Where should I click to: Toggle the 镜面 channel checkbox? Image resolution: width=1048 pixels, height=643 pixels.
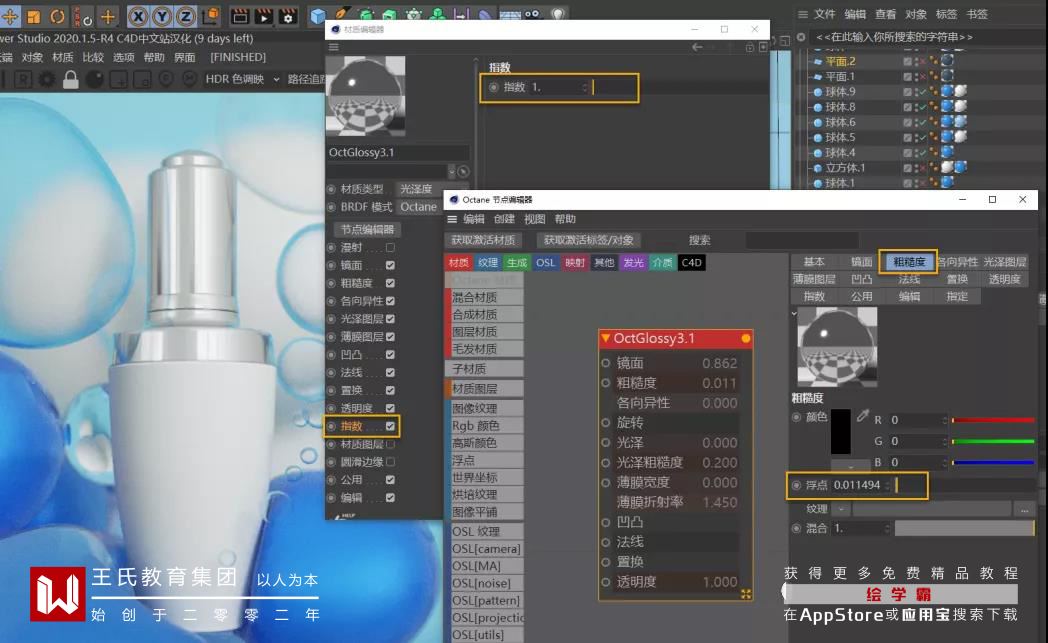(390, 265)
